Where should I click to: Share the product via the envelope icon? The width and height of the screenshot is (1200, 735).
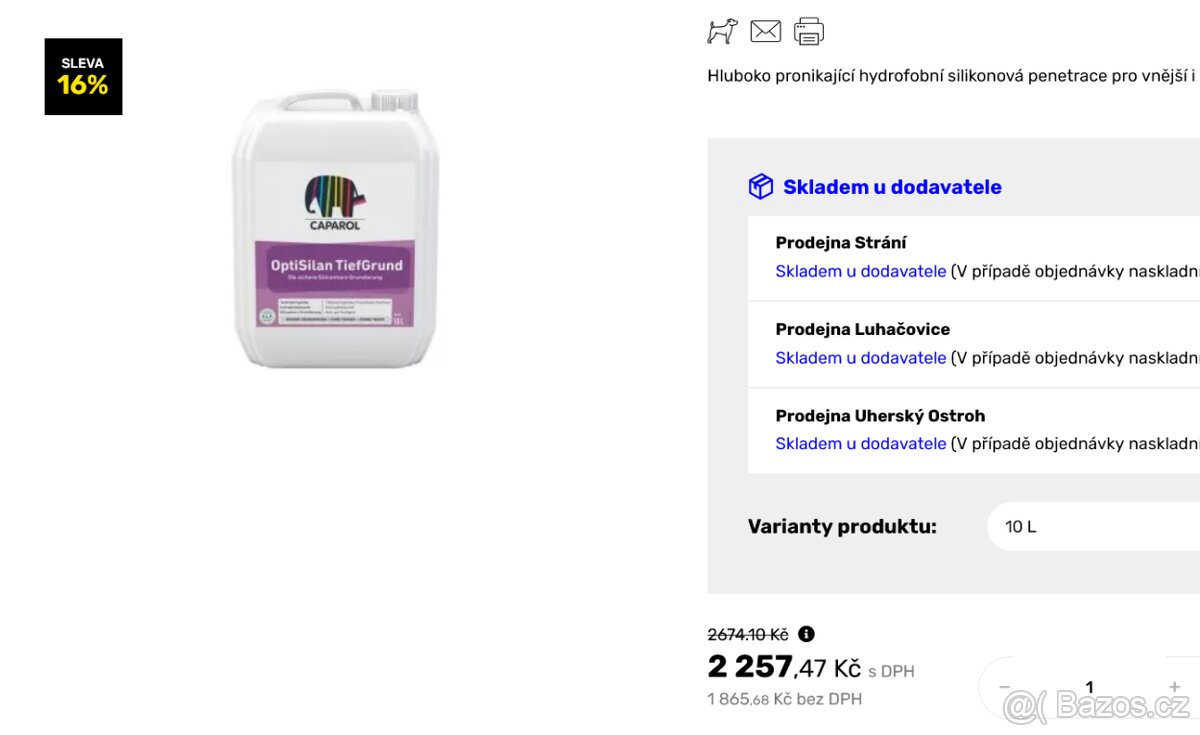(x=766, y=31)
